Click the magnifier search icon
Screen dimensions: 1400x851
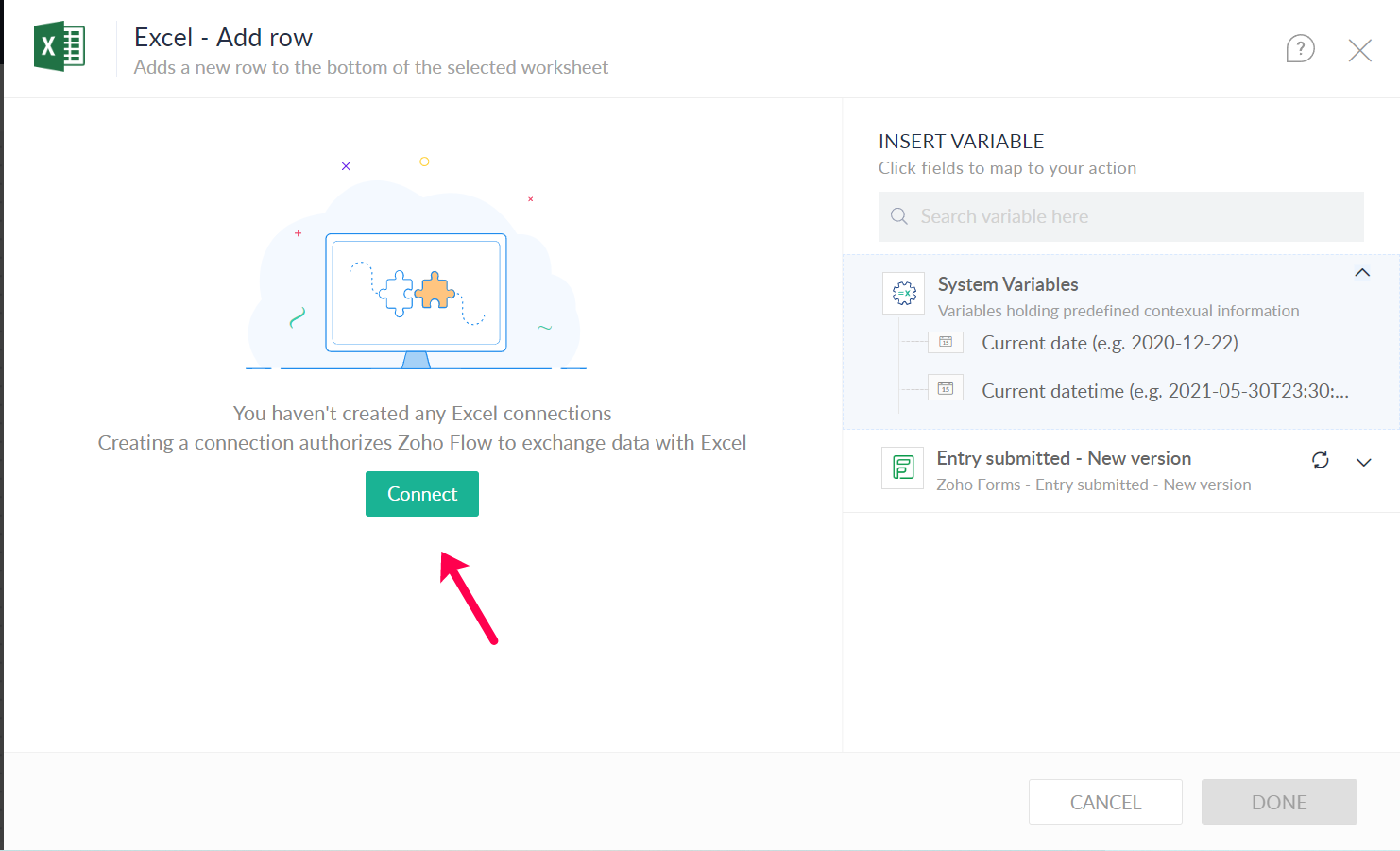[x=898, y=216]
